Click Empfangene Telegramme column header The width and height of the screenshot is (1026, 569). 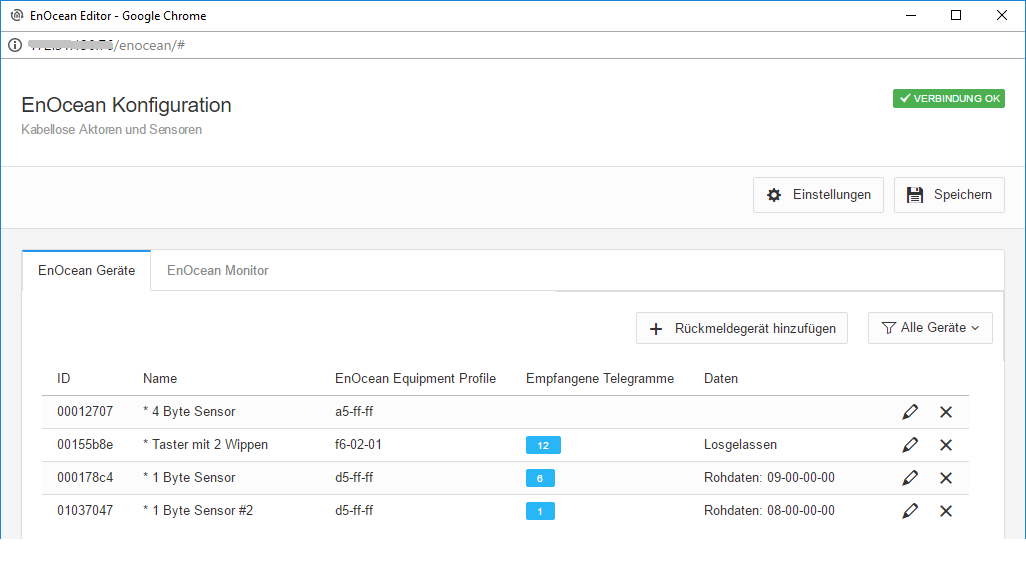pyautogui.click(x=600, y=379)
